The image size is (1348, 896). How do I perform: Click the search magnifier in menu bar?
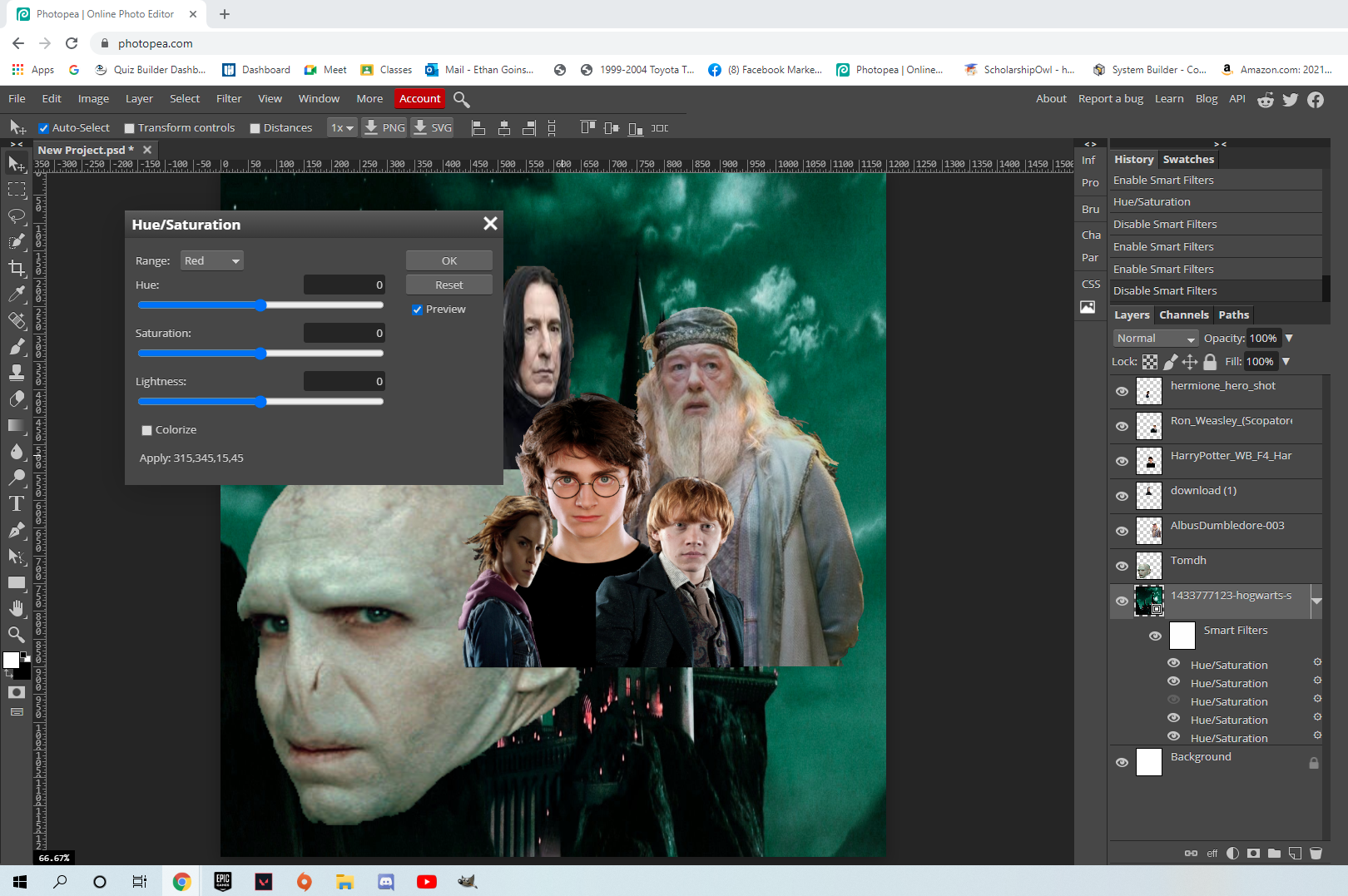[462, 100]
